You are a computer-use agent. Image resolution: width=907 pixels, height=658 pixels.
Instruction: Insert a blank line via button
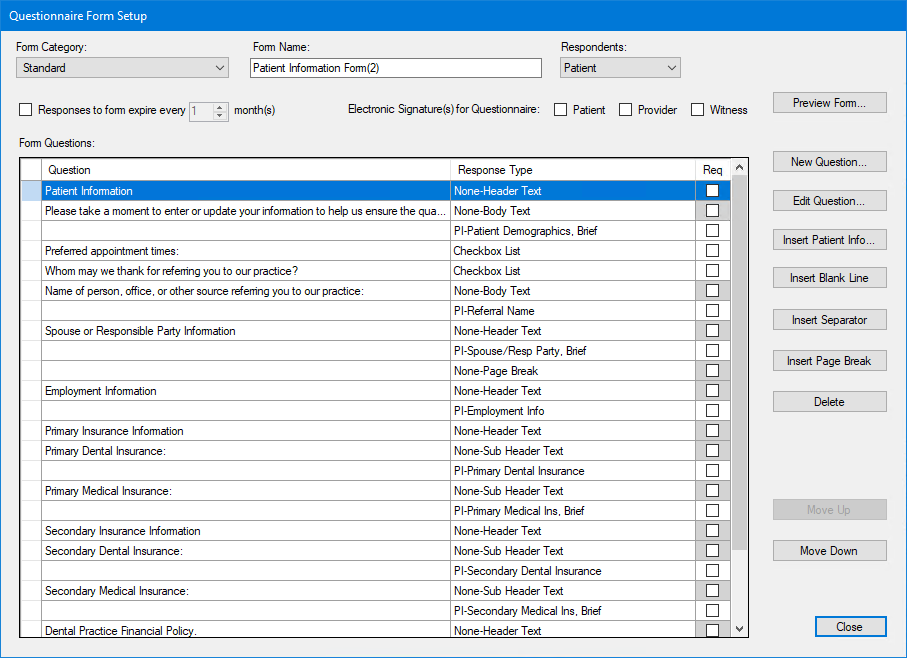(829, 278)
